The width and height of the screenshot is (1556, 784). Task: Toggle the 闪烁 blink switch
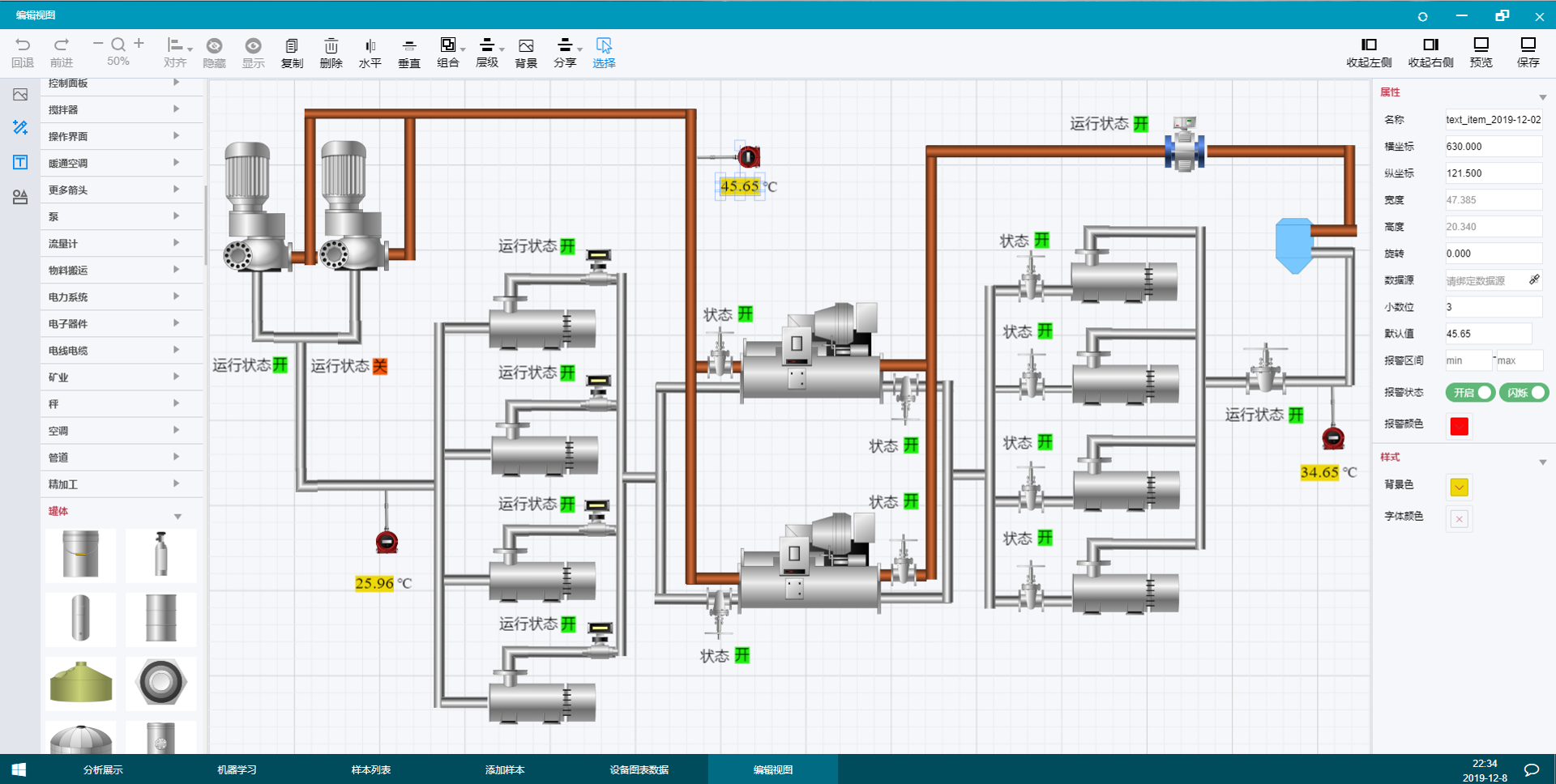(x=1524, y=393)
